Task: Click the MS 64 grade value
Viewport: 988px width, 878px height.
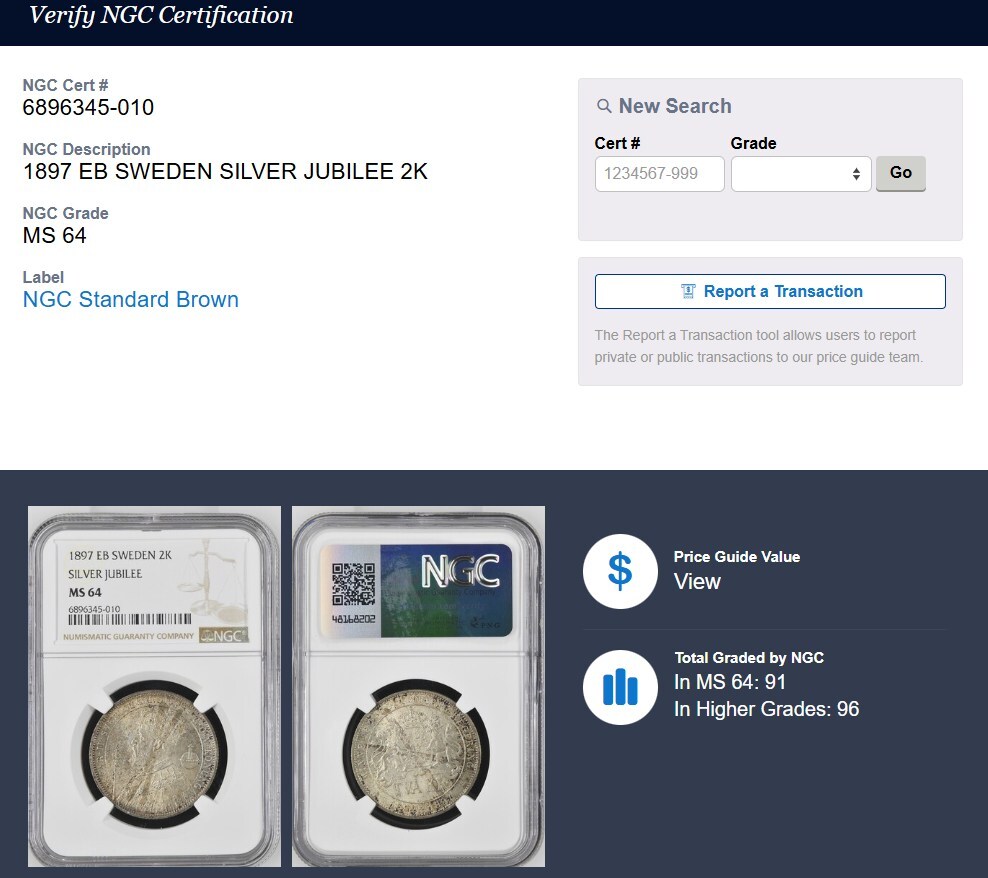Action: 55,236
